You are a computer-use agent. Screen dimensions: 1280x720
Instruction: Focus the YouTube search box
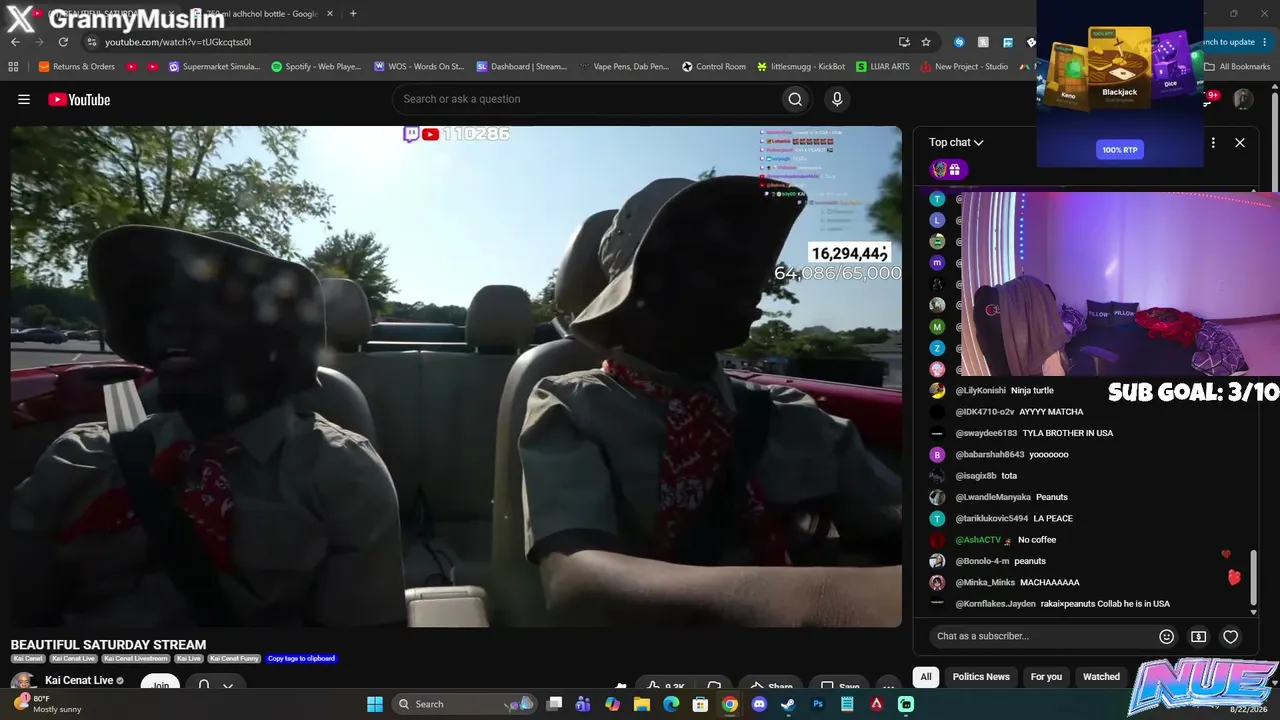586,99
